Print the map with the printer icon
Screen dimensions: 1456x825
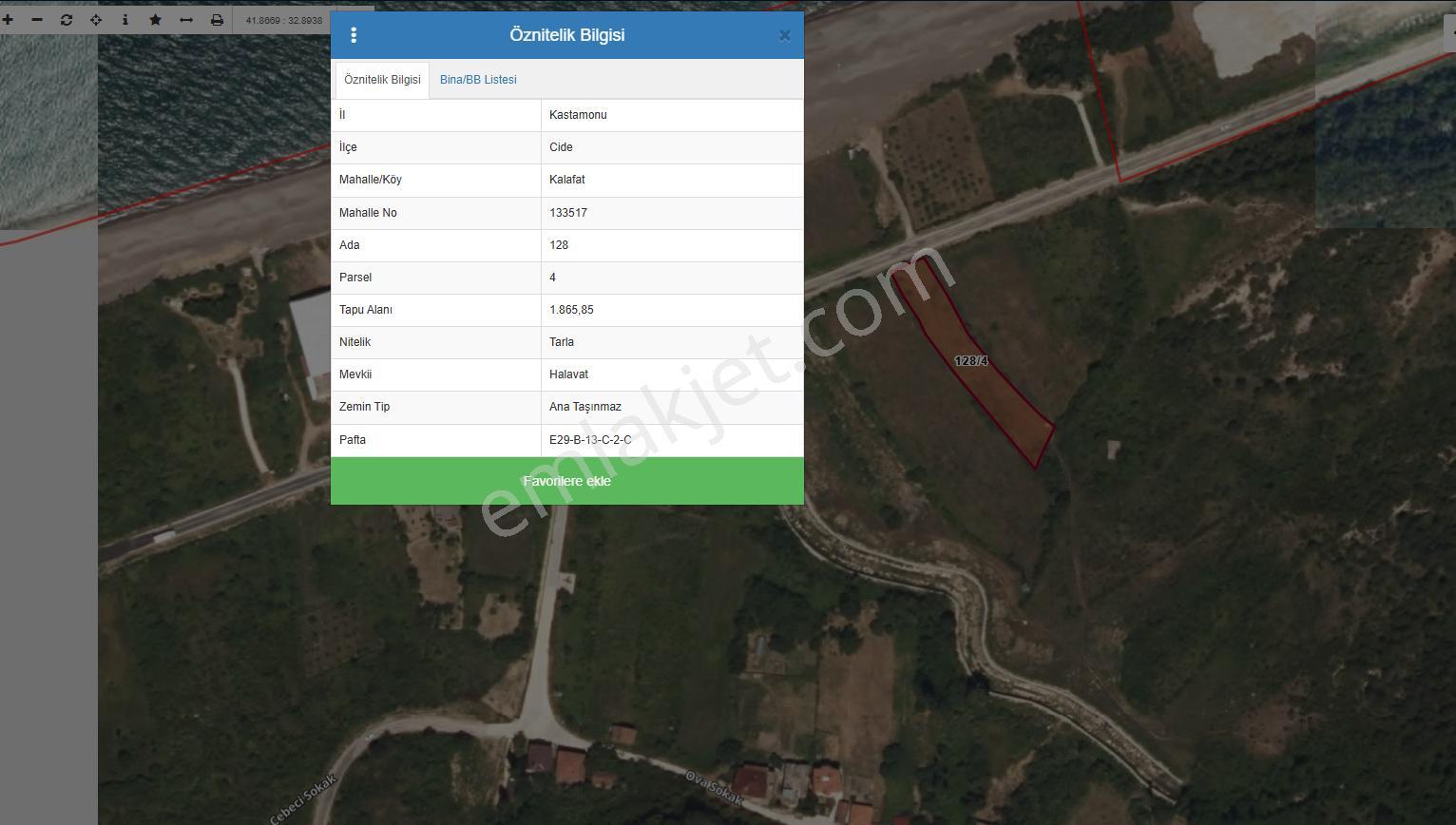pos(217,19)
